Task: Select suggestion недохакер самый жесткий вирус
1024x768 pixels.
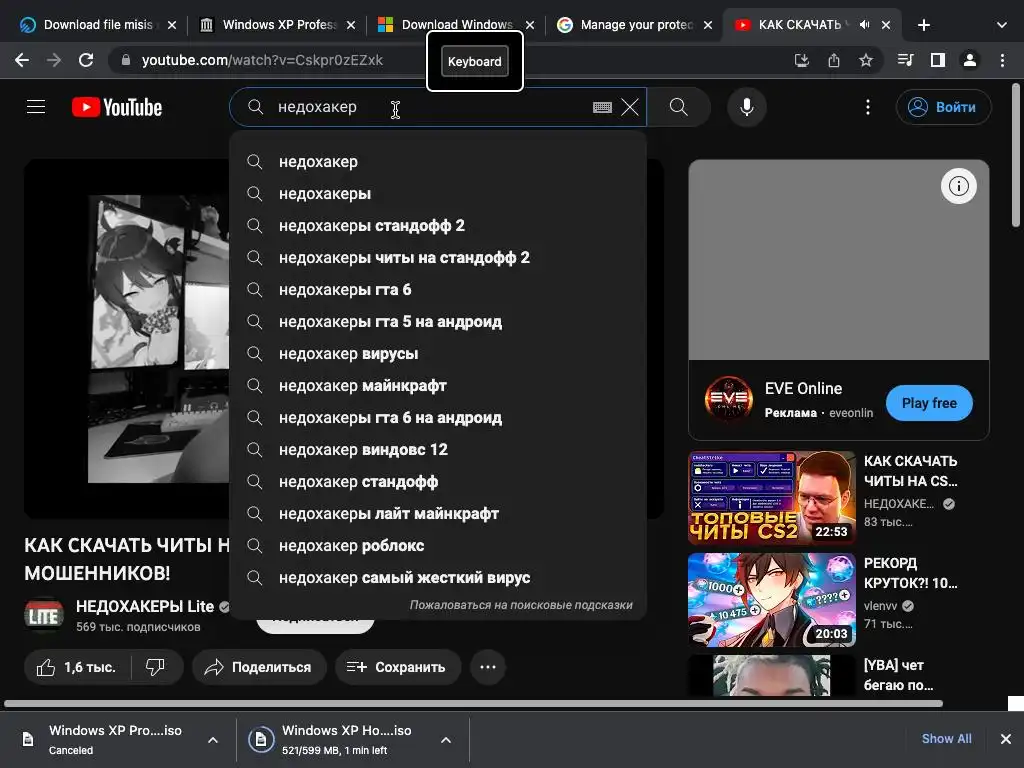Action: tap(438, 578)
